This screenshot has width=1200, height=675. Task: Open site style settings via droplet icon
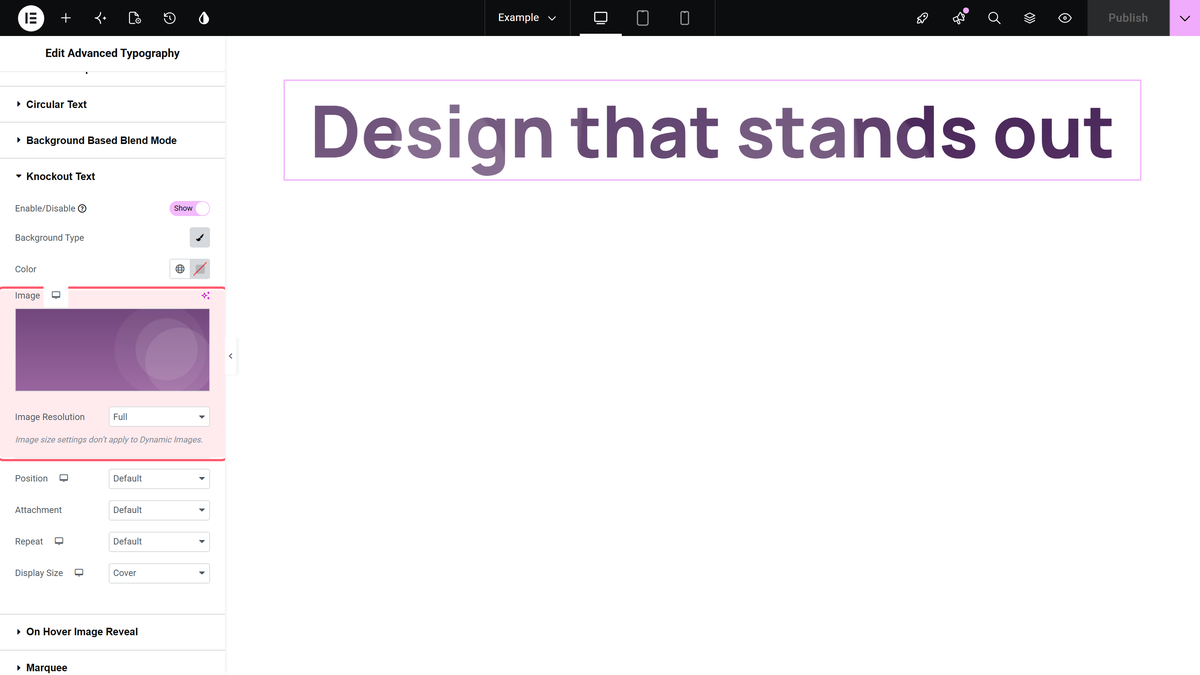[204, 18]
